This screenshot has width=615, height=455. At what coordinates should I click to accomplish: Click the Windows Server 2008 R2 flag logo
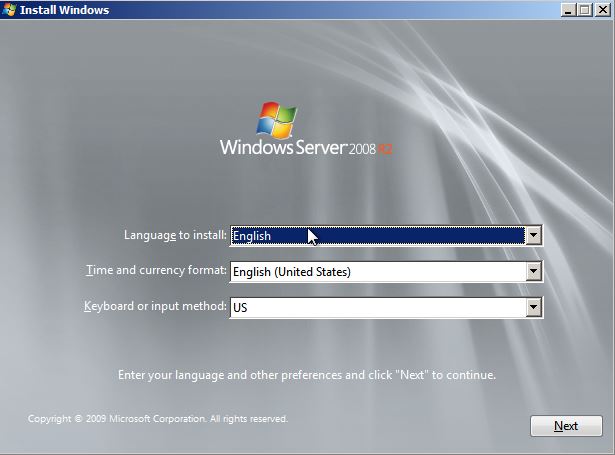click(x=277, y=120)
